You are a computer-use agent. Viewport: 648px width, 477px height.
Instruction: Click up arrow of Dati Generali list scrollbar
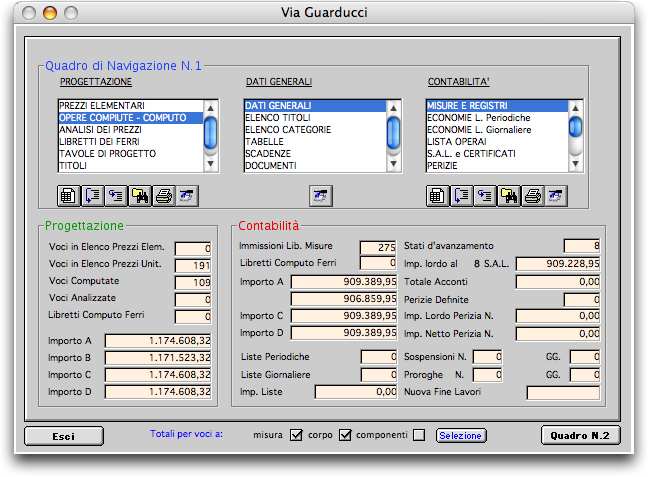coord(393,108)
